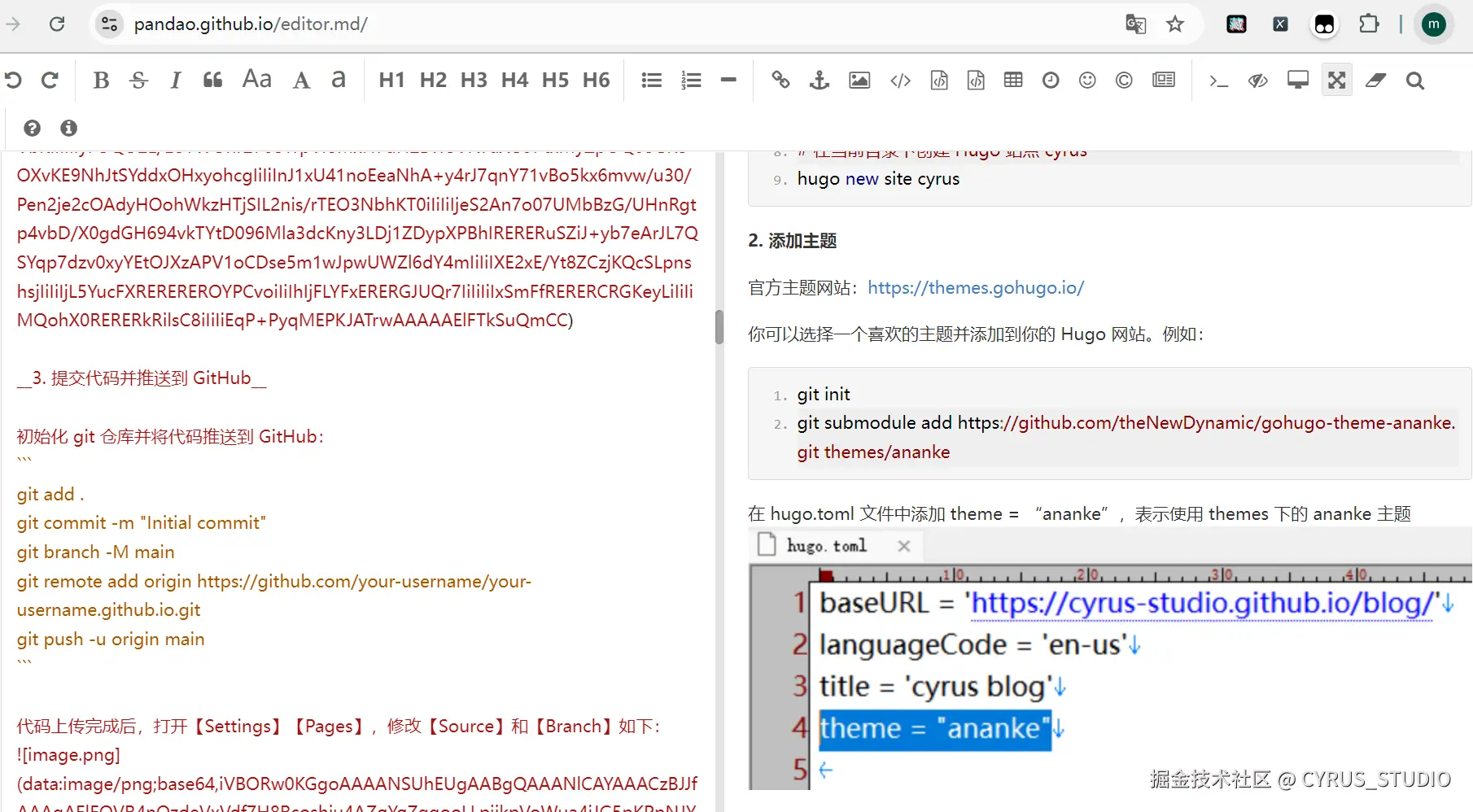Insert an unordered bullet list
Screen dimensions: 1473x812
coord(651,80)
